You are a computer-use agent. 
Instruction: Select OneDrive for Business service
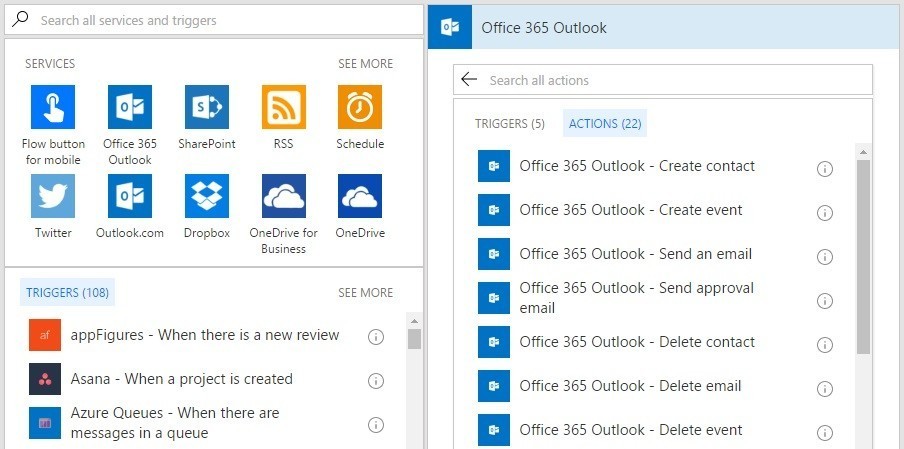tap(284, 196)
